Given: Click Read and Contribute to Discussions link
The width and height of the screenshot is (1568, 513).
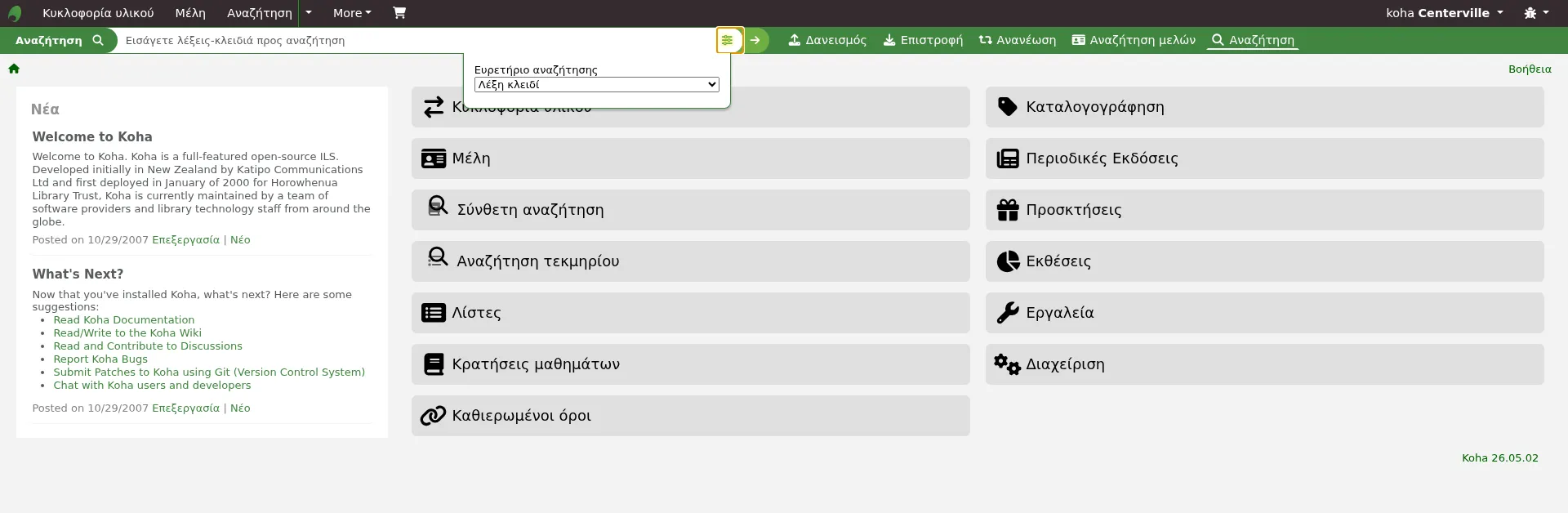Looking at the screenshot, I should coord(148,346).
